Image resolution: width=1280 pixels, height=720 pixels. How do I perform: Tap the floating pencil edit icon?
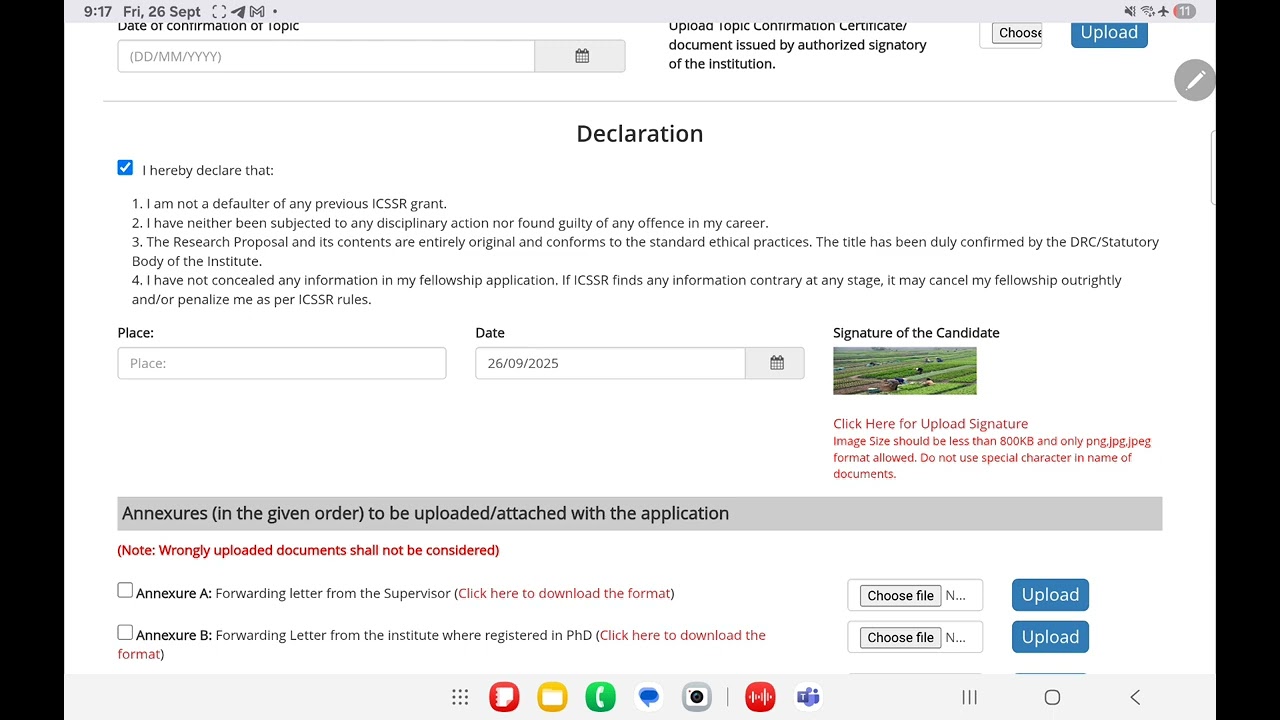click(1194, 81)
